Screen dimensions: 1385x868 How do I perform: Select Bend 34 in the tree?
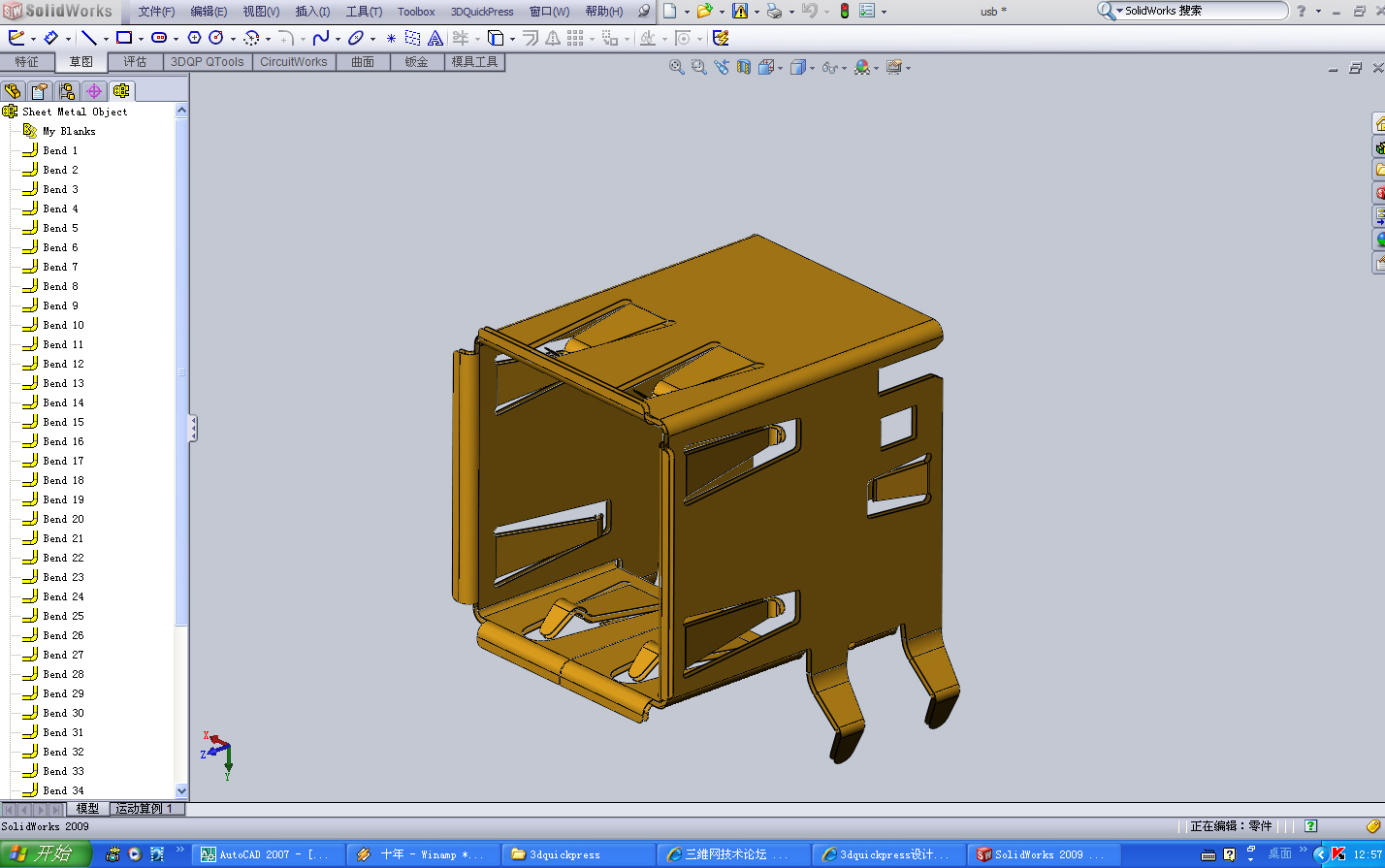click(x=63, y=790)
